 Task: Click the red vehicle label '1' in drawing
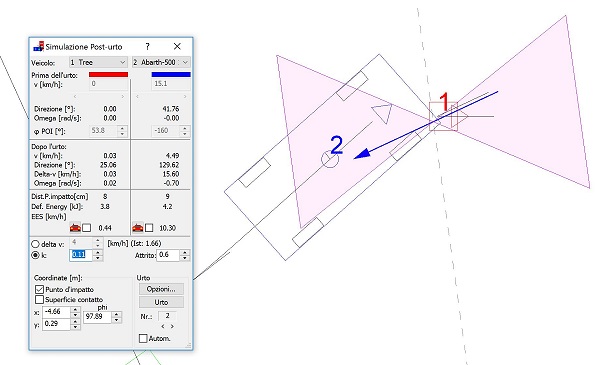click(x=443, y=102)
